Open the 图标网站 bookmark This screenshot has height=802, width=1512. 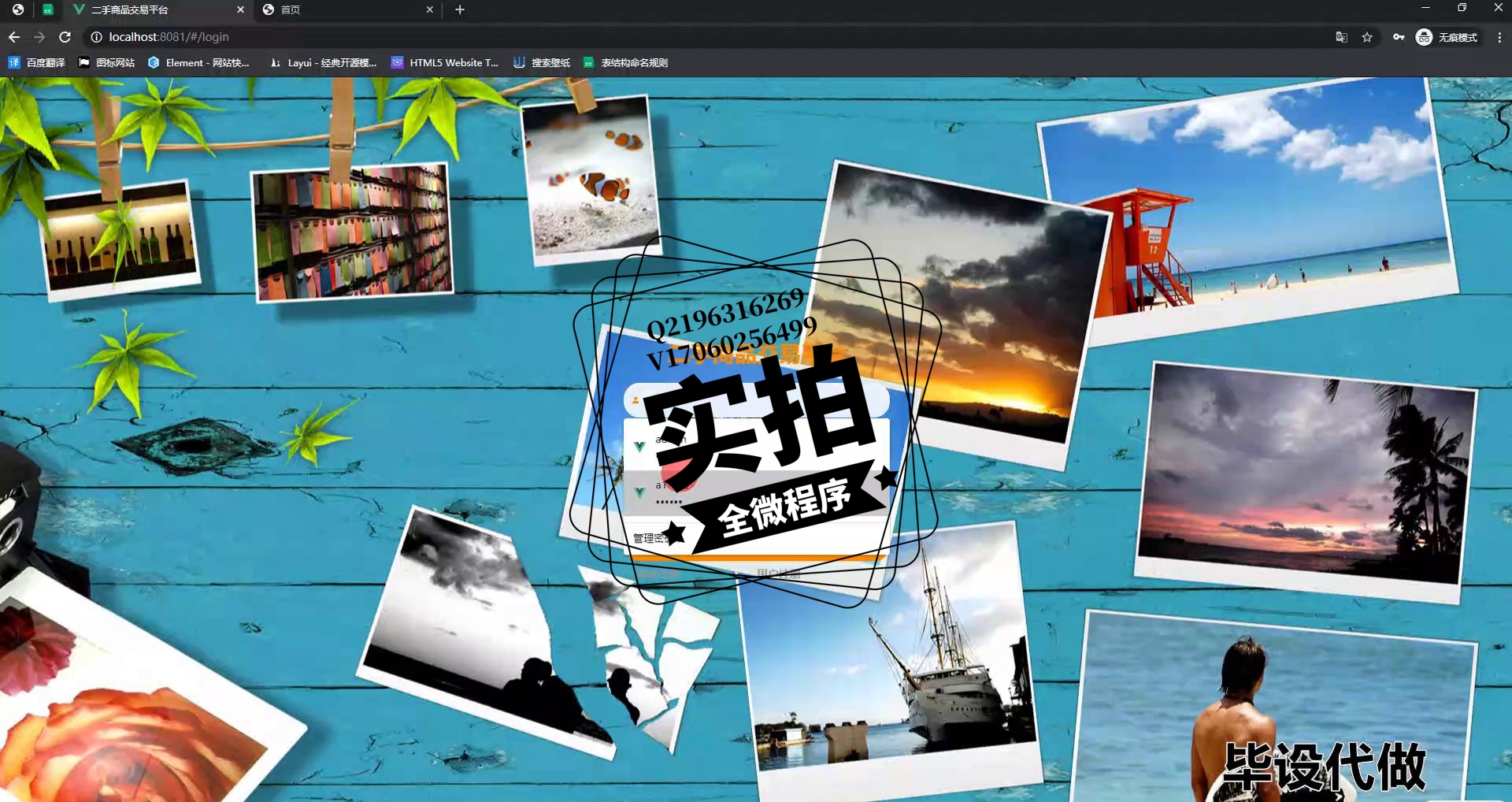106,62
